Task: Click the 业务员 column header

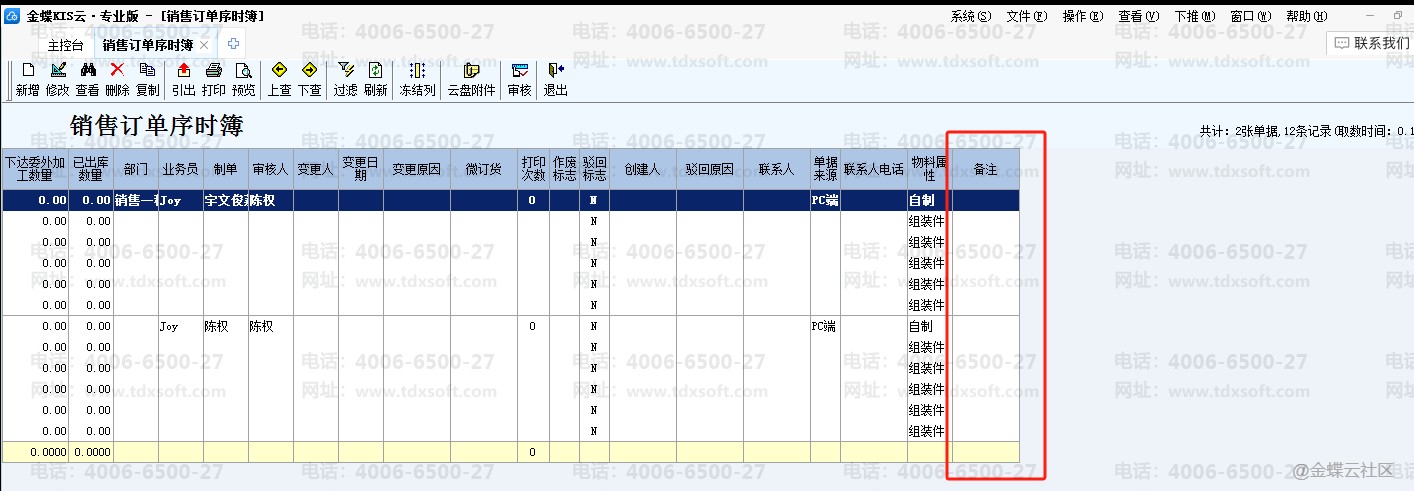Action: [x=181, y=170]
